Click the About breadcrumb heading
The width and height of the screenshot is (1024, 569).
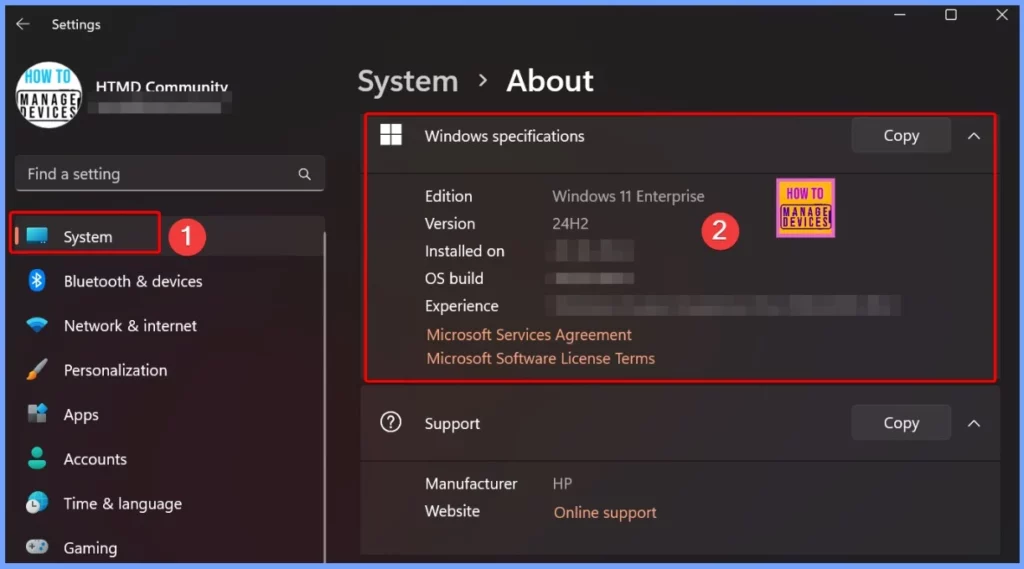click(x=550, y=82)
